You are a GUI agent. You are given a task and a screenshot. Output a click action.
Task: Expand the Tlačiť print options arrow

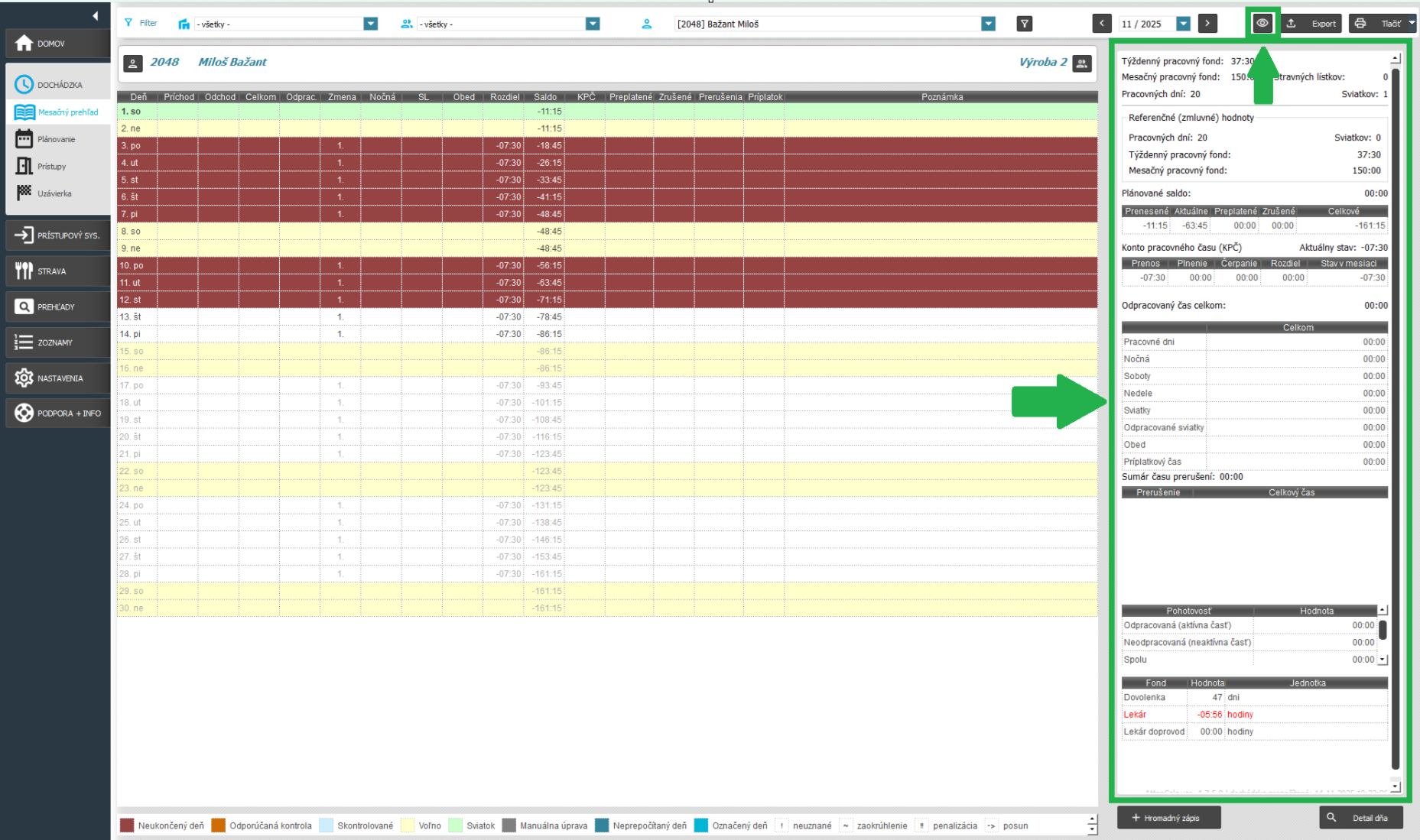pos(1412,24)
